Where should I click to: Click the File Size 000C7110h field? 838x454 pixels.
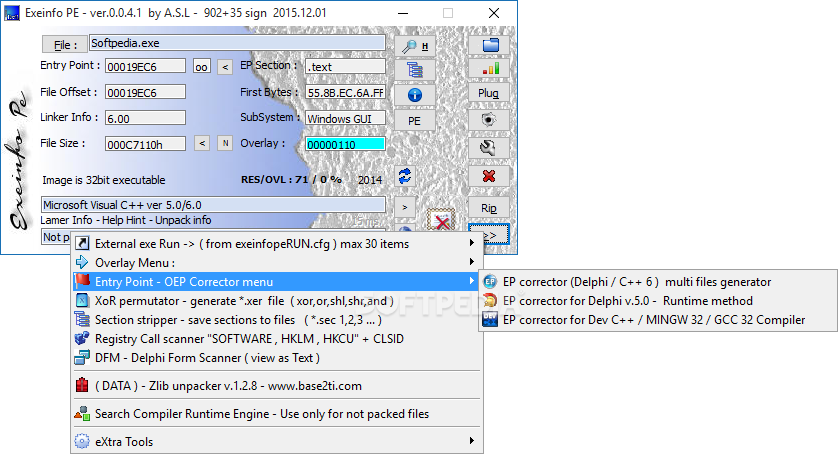pos(145,144)
